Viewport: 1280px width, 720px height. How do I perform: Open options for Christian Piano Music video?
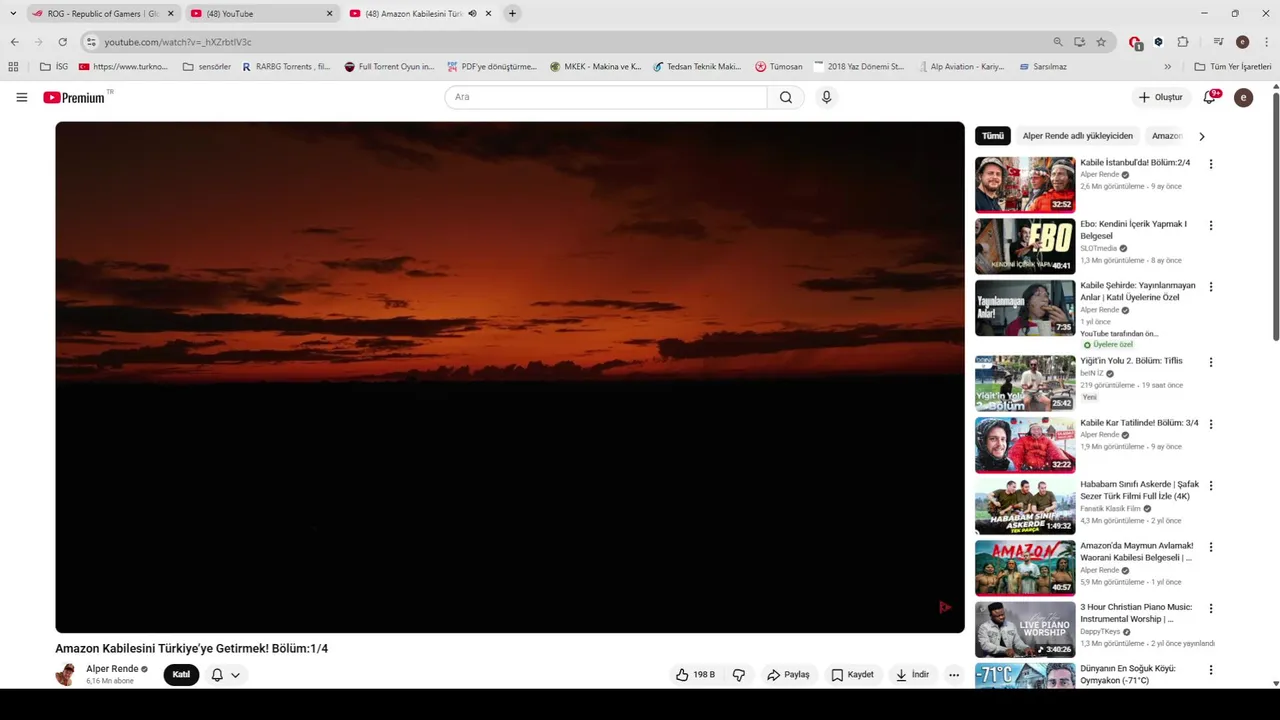pyautogui.click(x=1210, y=608)
